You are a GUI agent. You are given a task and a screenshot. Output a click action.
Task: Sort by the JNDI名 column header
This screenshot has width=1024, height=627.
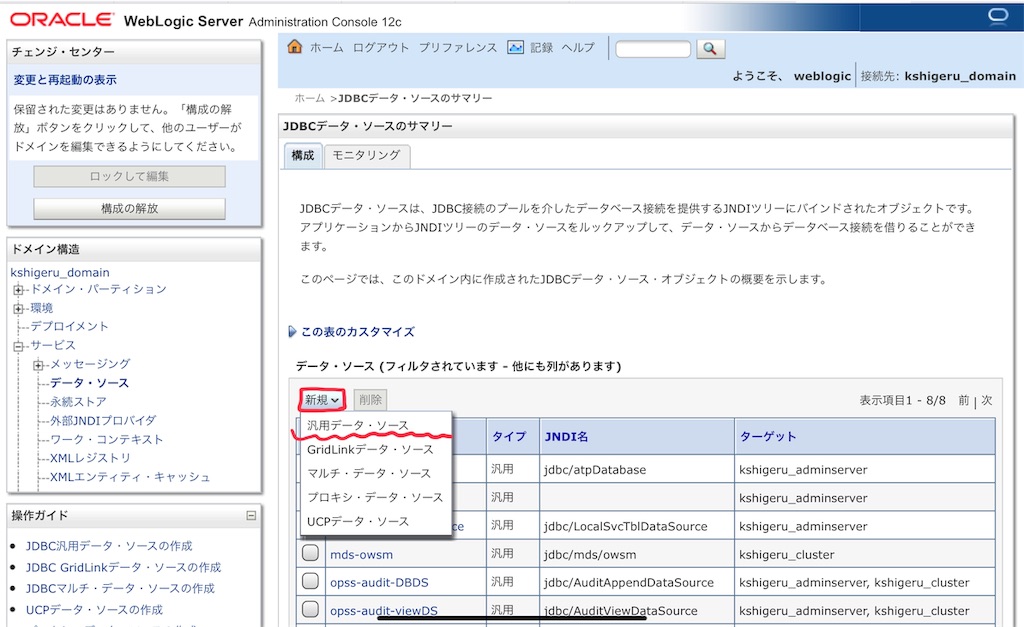point(566,436)
